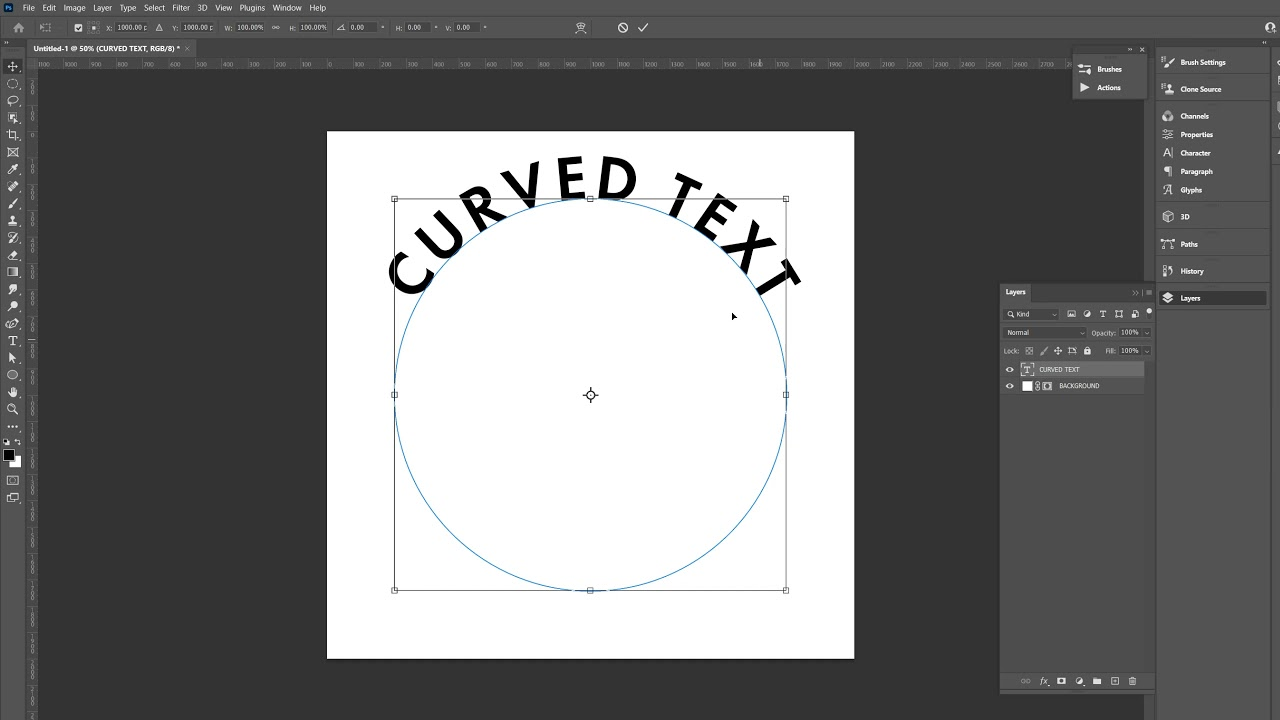This screenshot has width=1280, height=720.
Task: Open the Filter menu
Action: point(181,8)
